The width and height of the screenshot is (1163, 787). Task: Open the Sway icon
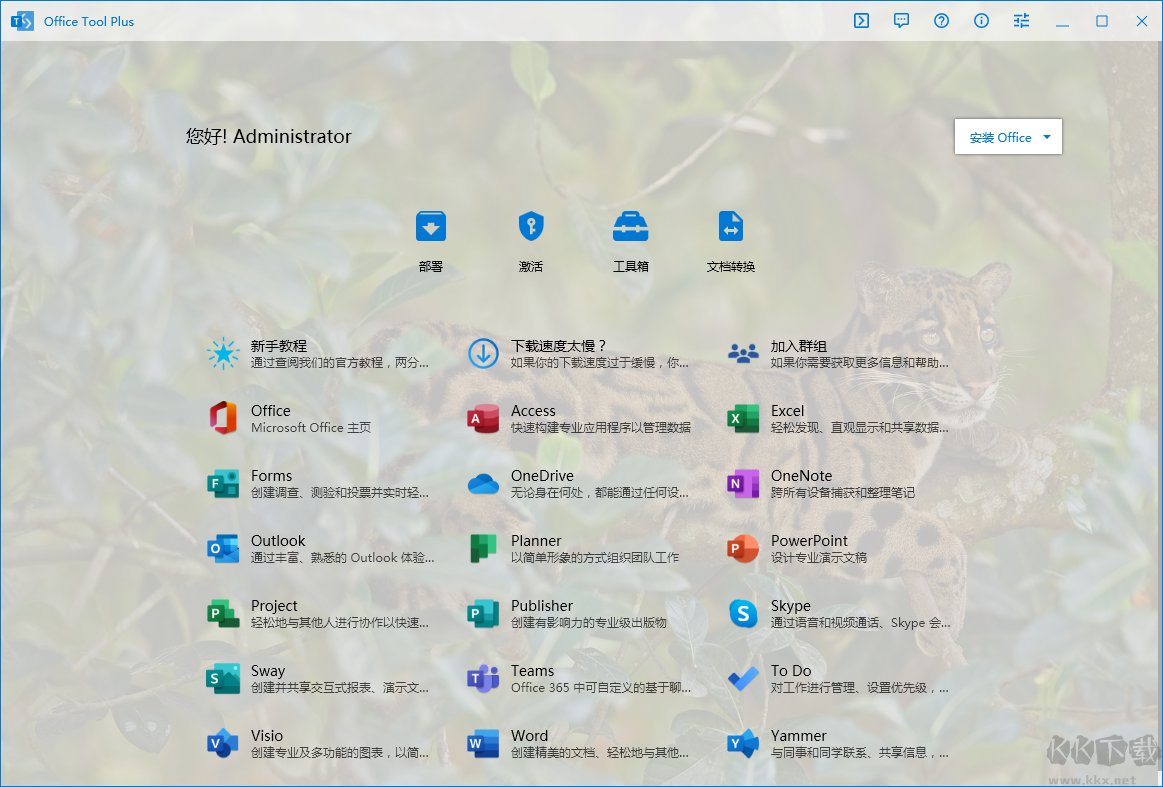(223, 679)
